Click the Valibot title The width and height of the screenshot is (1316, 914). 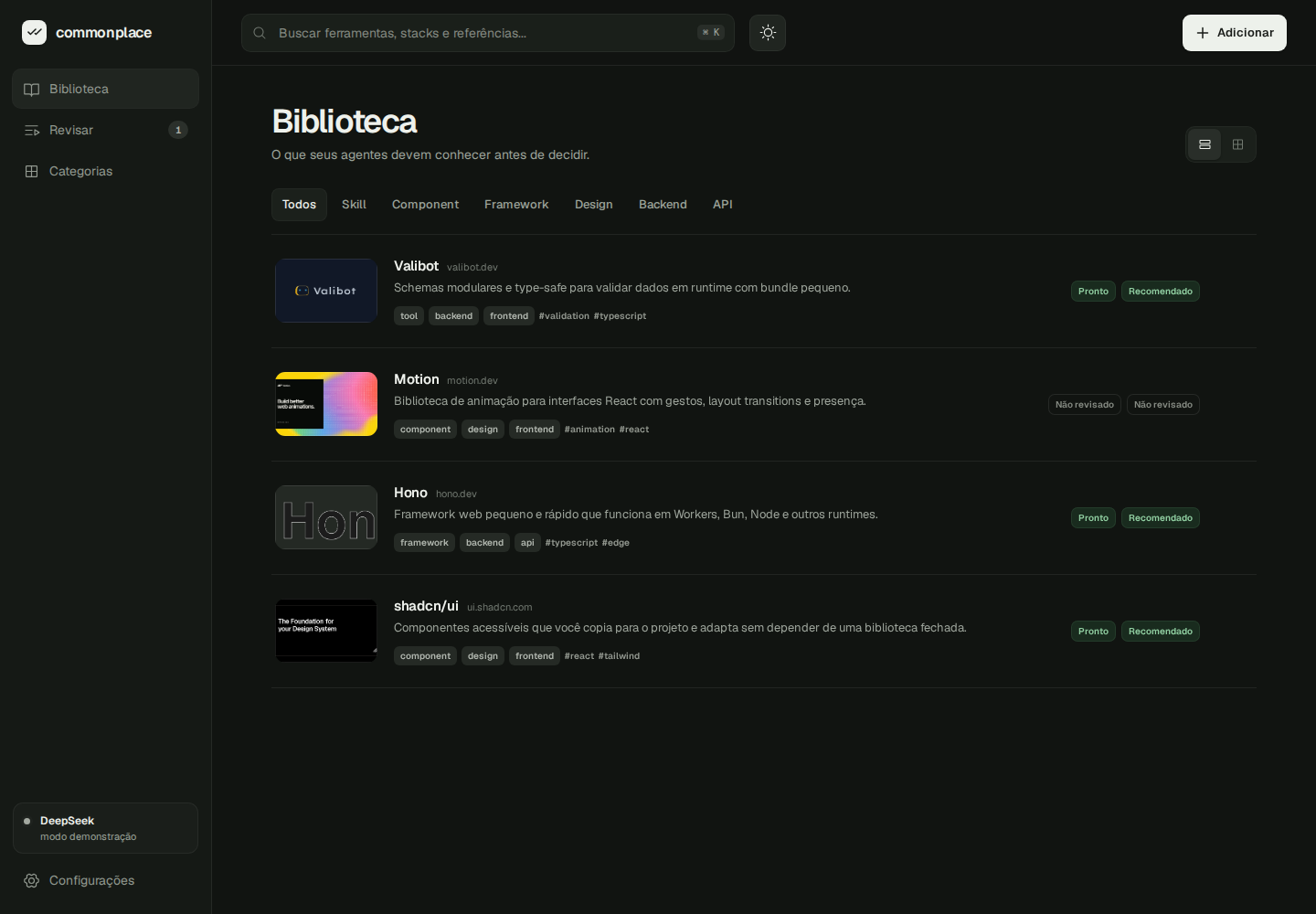pos(416,266)
